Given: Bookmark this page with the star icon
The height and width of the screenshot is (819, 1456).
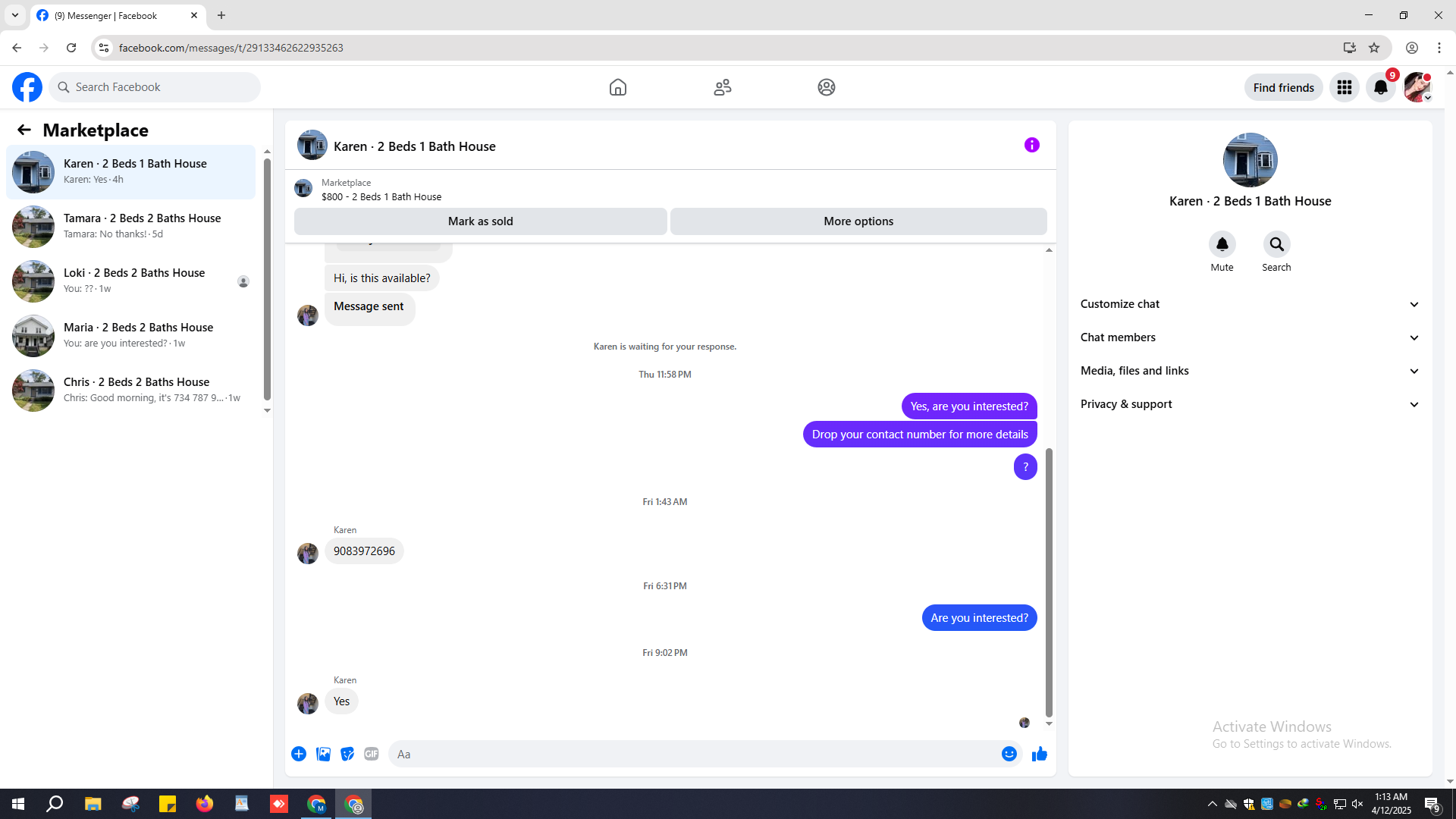Looking at the screenshot, I should click(x=1374, y=48).
